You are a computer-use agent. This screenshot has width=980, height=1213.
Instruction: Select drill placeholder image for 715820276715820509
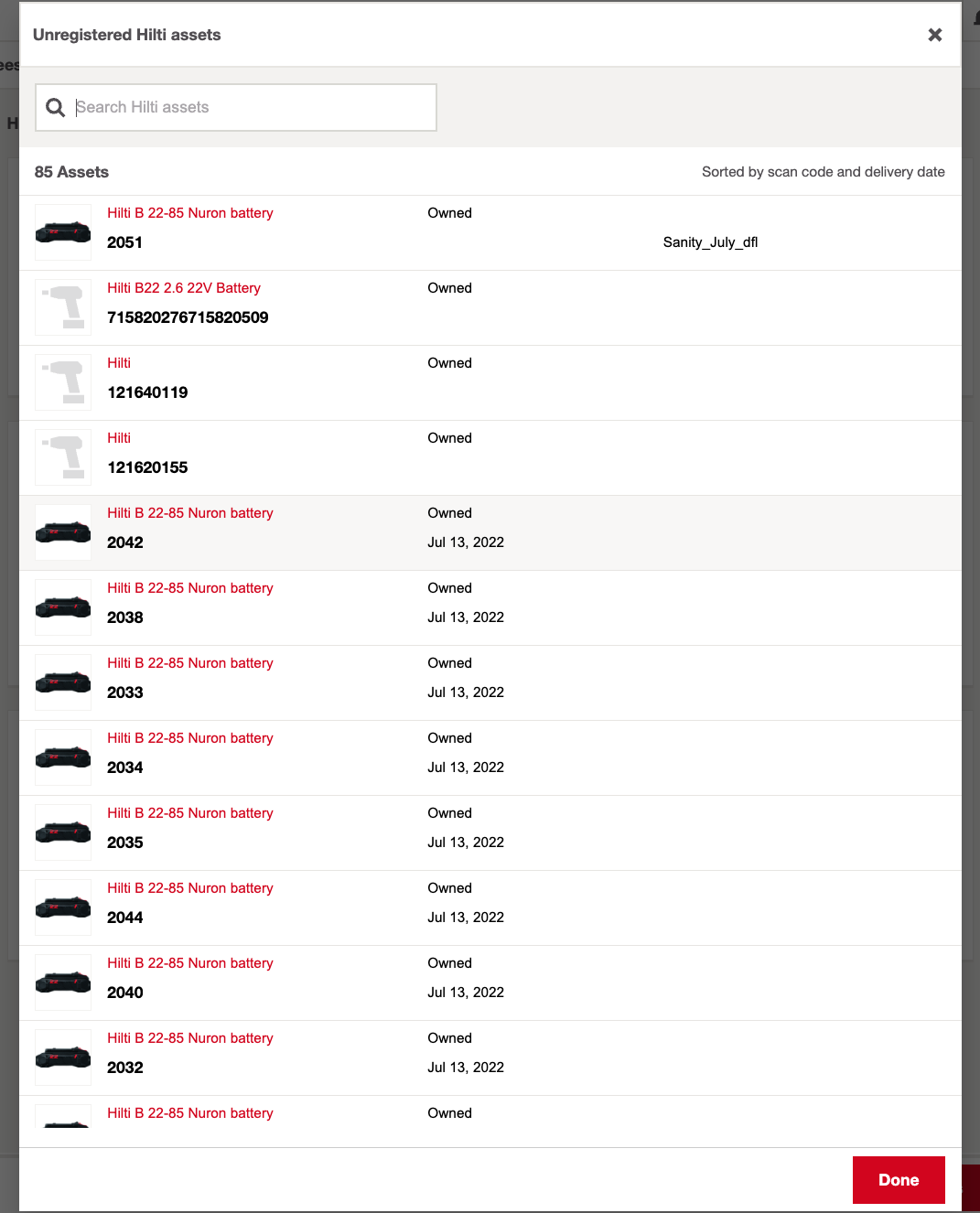pos(63,307)
